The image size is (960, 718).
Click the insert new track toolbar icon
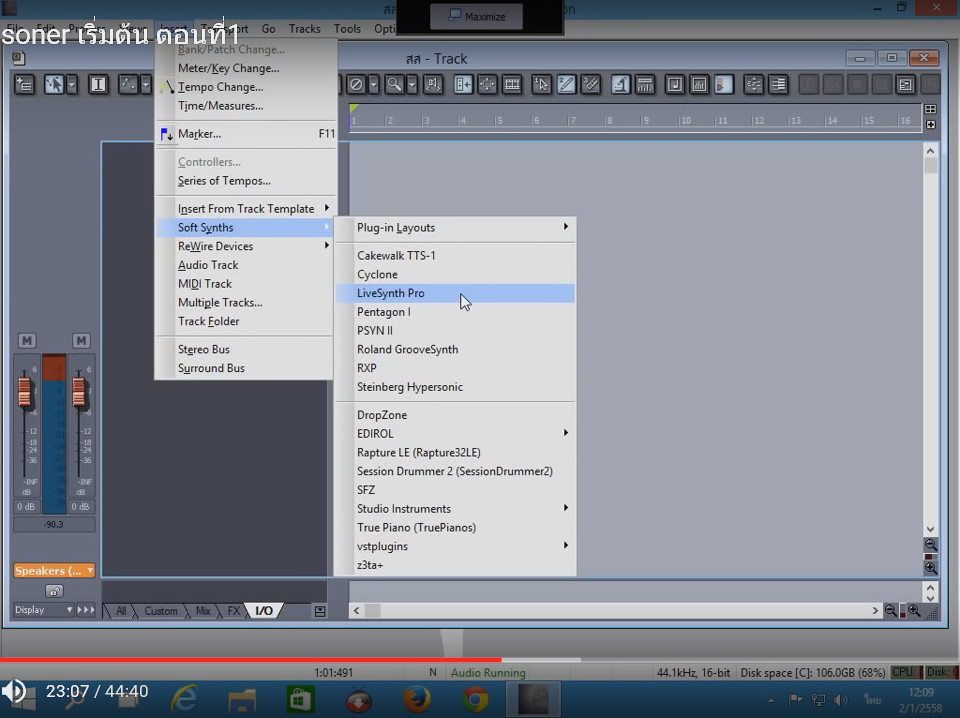[24, 84]
